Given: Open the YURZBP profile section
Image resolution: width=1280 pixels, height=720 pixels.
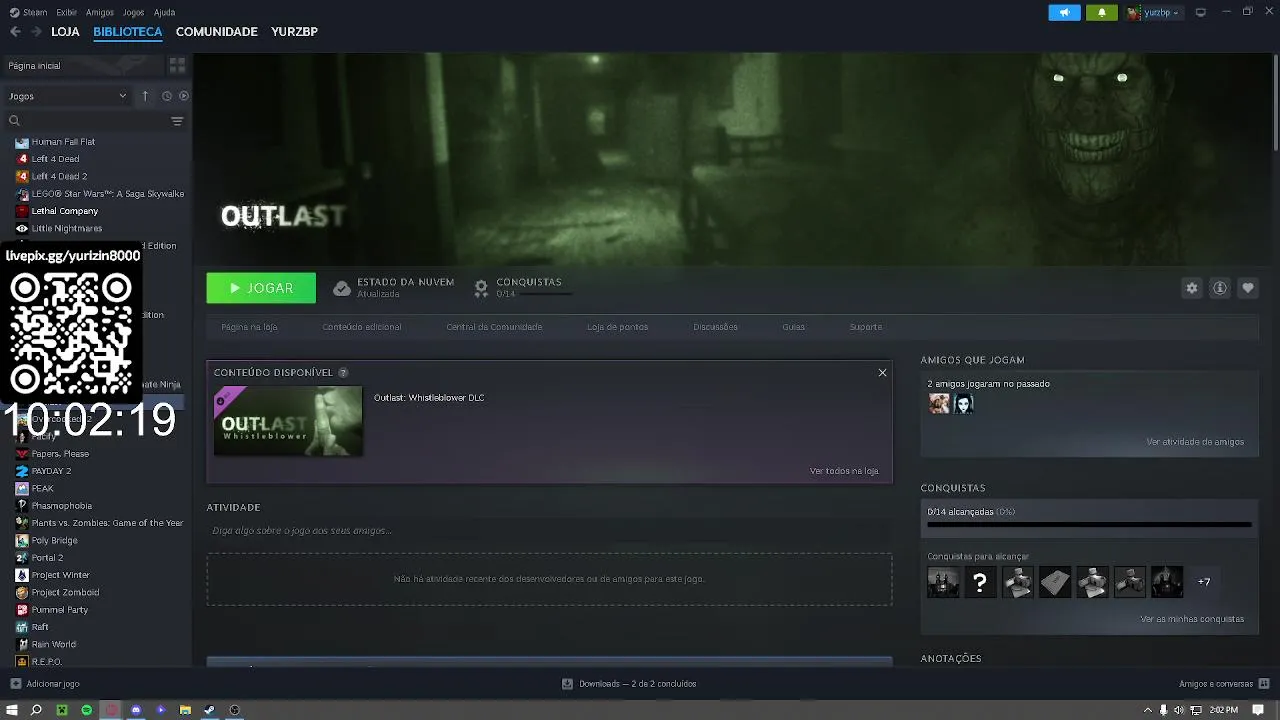Looking at the screenshot, I should (x=294, y=32).
